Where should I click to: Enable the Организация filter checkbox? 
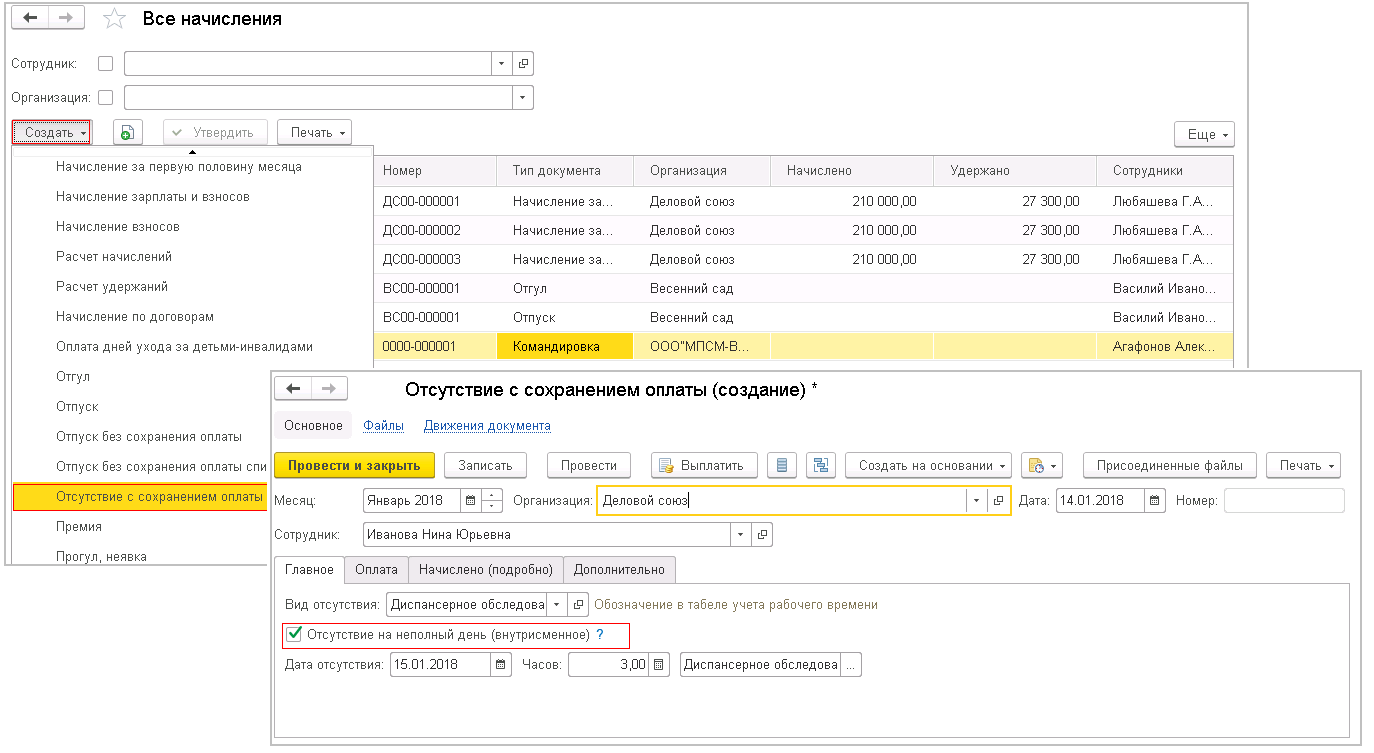(x=106, y=98)
